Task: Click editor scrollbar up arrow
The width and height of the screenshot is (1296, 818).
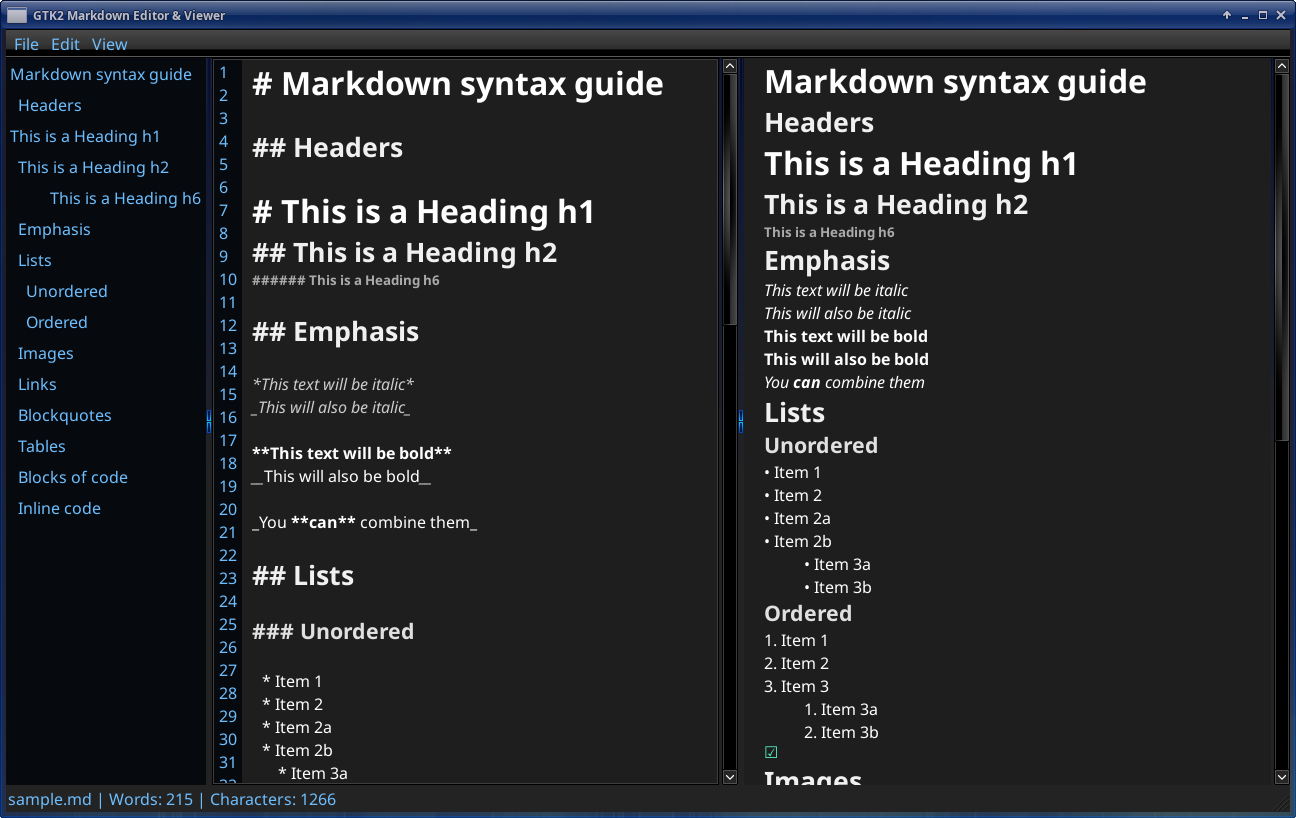Action: pyautogui.click(x=730, y=67)
